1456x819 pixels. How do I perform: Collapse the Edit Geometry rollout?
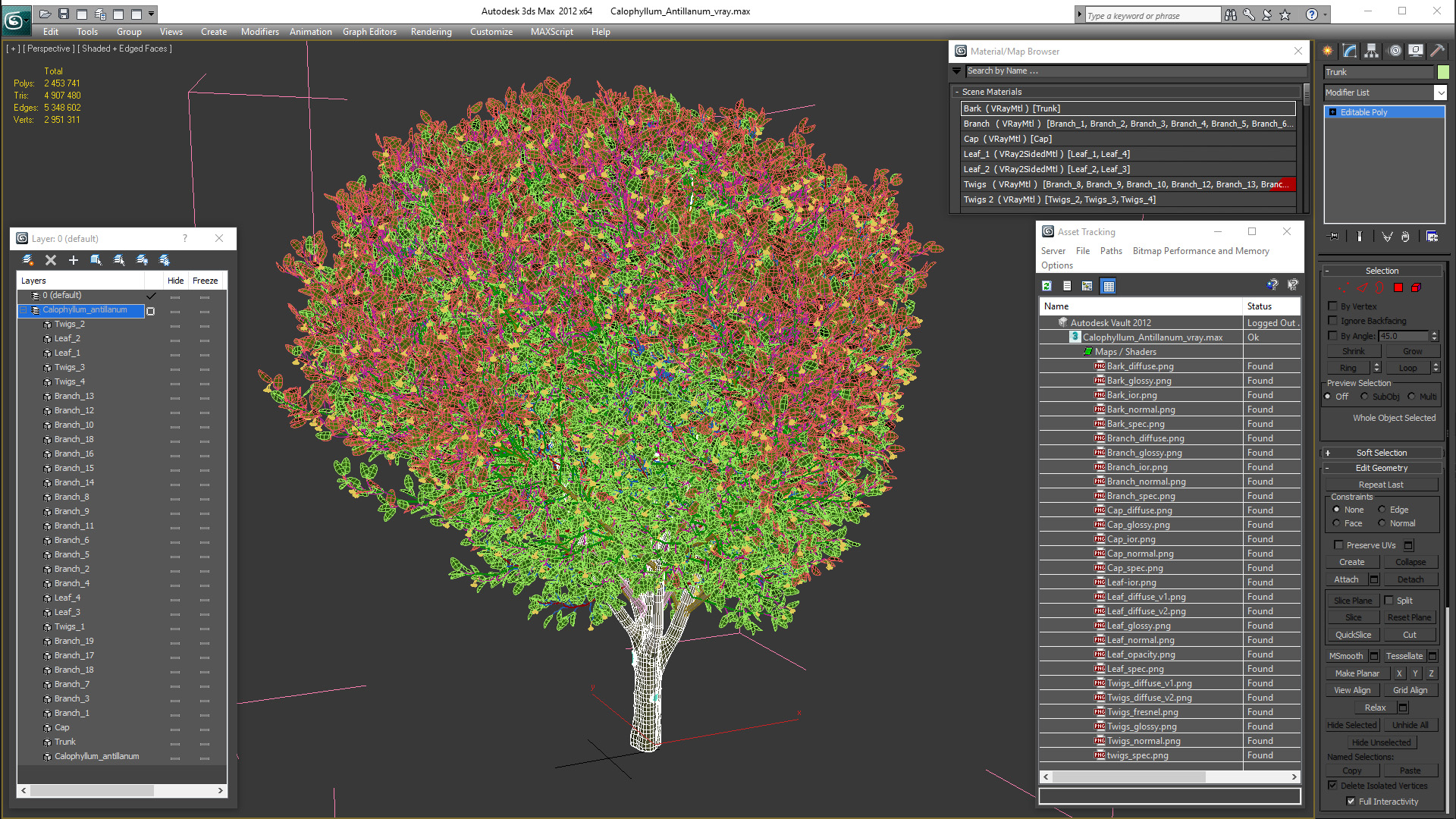(x=1382, y=468)
